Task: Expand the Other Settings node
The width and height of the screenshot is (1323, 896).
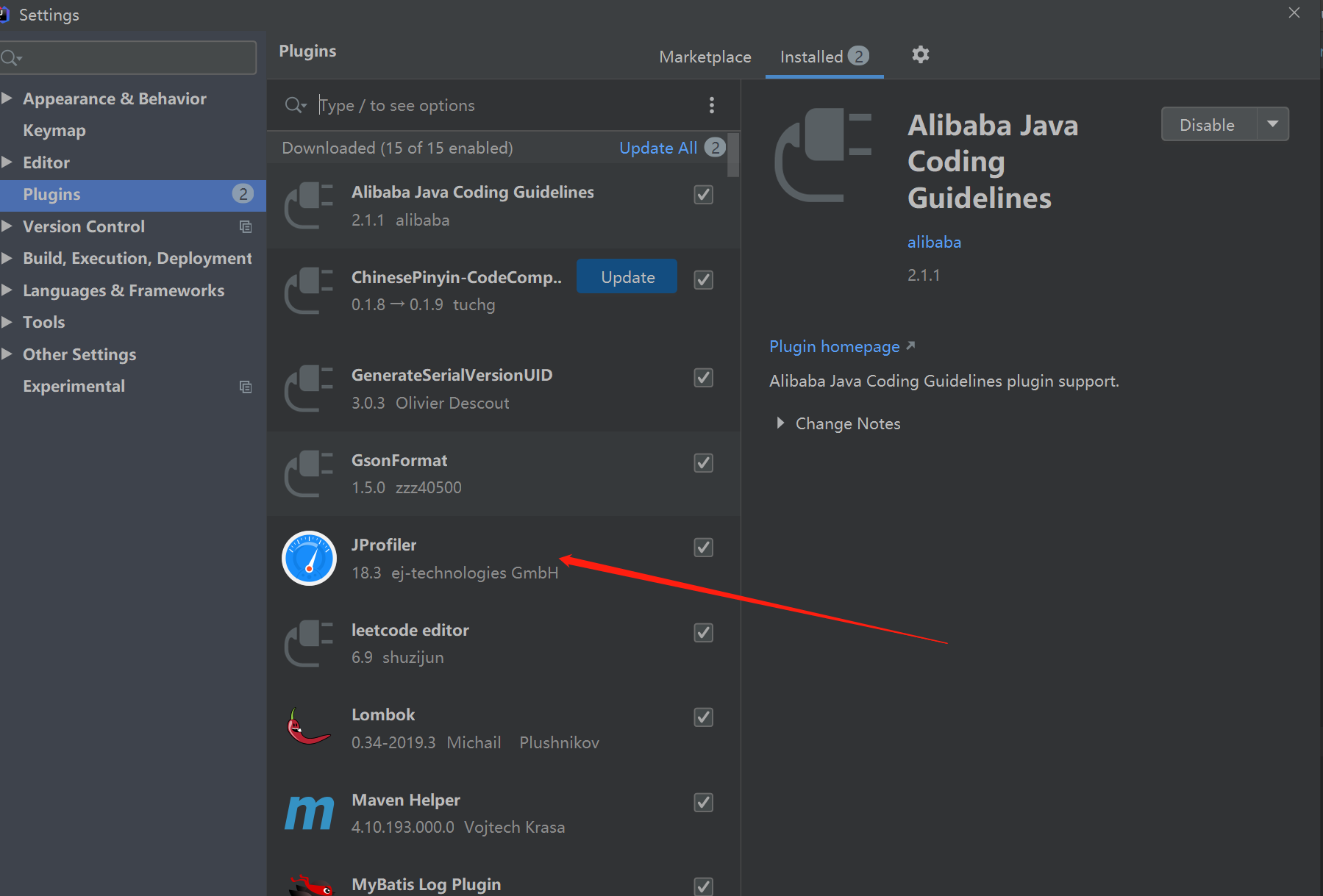Action: point(7,354)
